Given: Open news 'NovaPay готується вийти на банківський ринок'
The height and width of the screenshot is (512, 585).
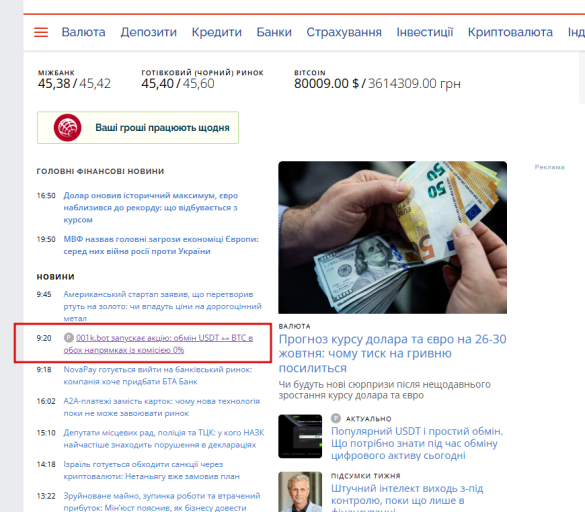Looking at the screenshot, I should pos(157,375).
